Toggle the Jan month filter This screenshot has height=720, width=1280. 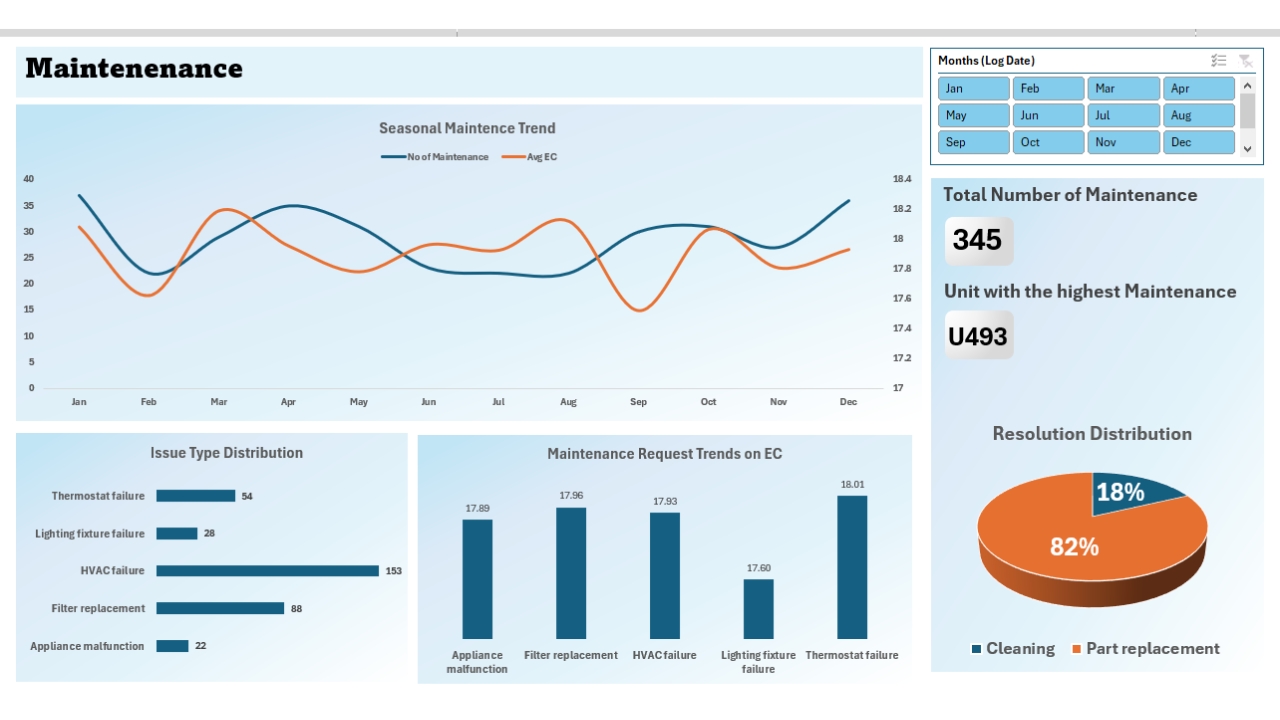point(973,88)
